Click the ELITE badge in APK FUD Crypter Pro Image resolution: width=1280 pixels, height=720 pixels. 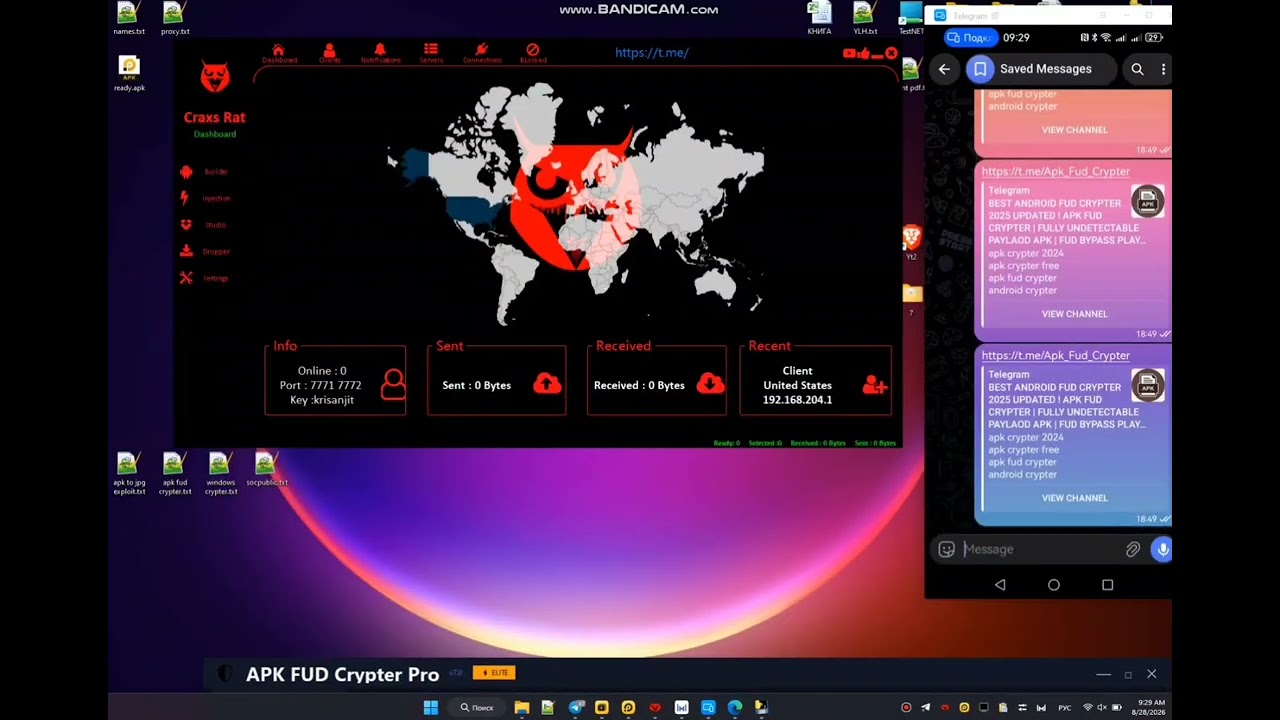point(494,673)
